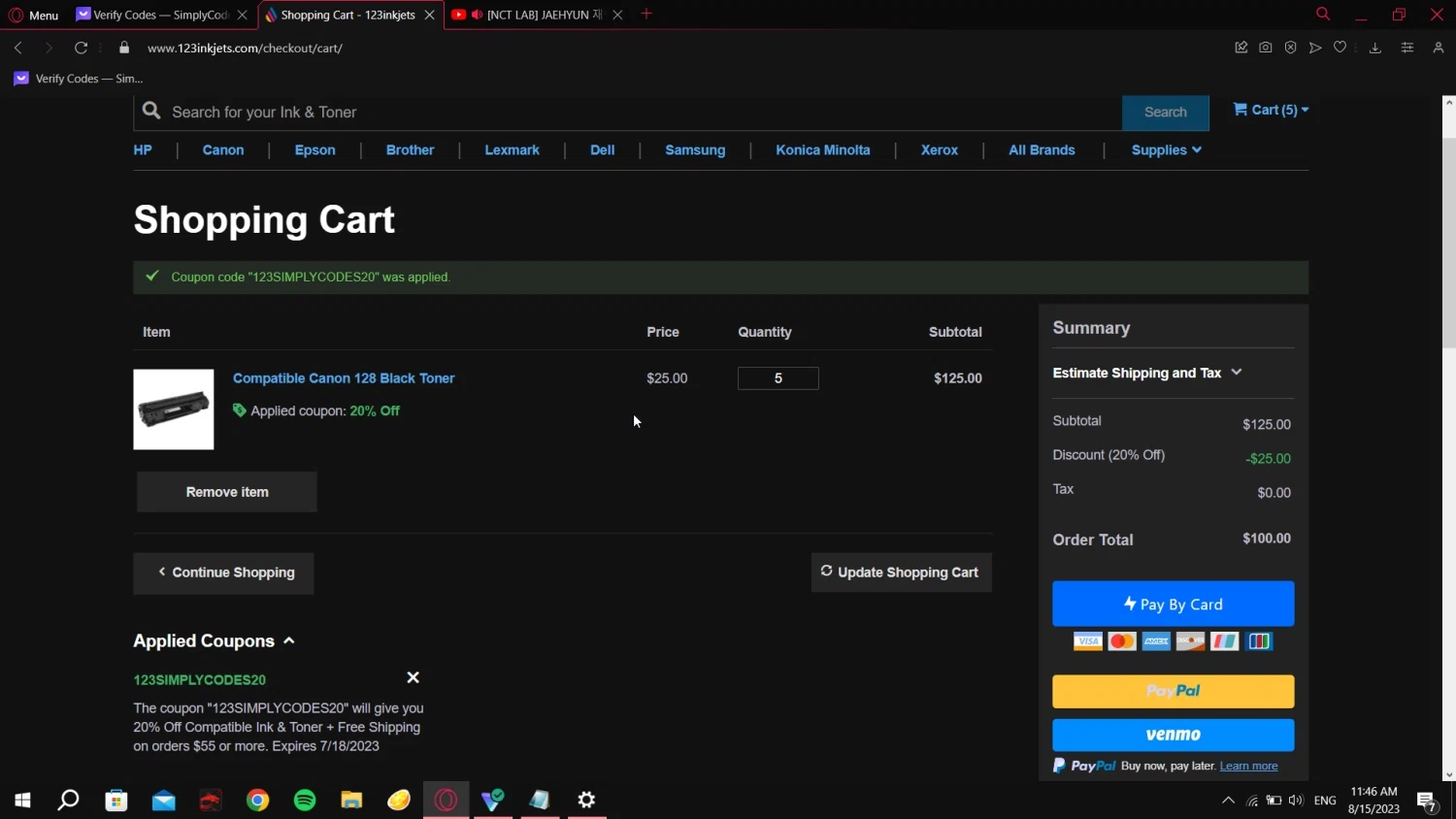
Task: Open the Konica Minolta brand menu
Action: point(823,149)
